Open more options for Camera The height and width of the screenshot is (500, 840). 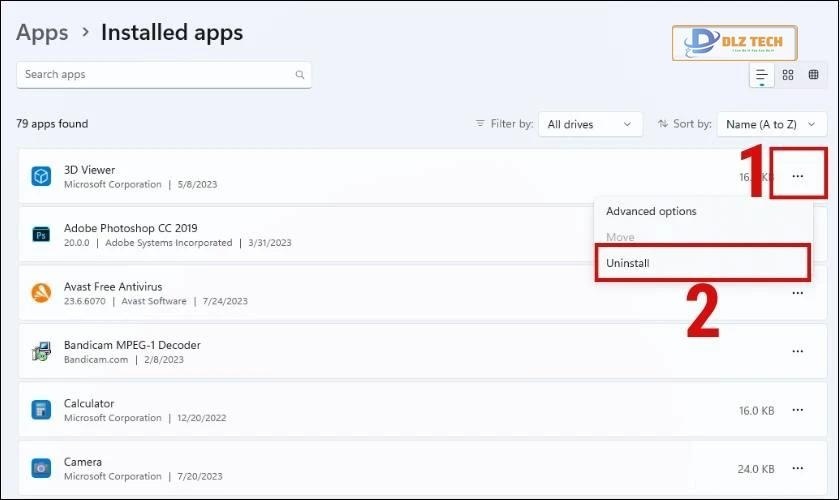pyautogui.click(x=798, y=468)
